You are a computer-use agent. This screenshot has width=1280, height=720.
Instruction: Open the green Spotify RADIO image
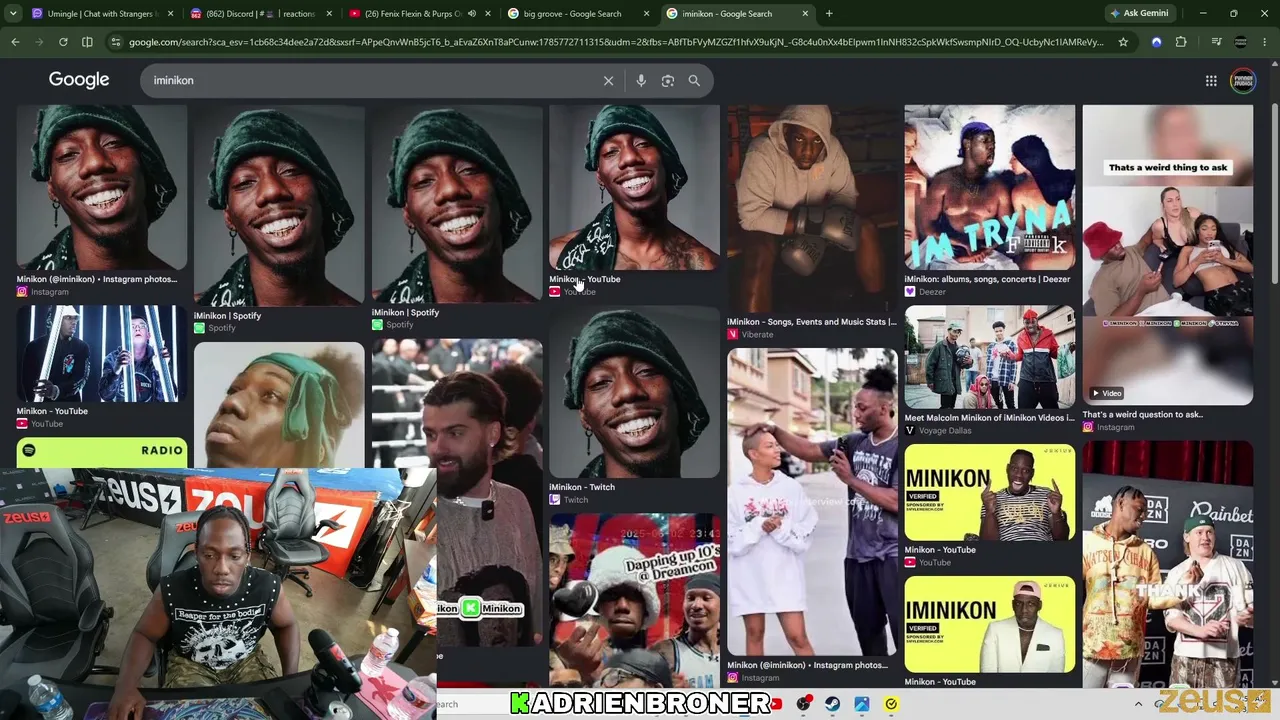coord(101,452)
